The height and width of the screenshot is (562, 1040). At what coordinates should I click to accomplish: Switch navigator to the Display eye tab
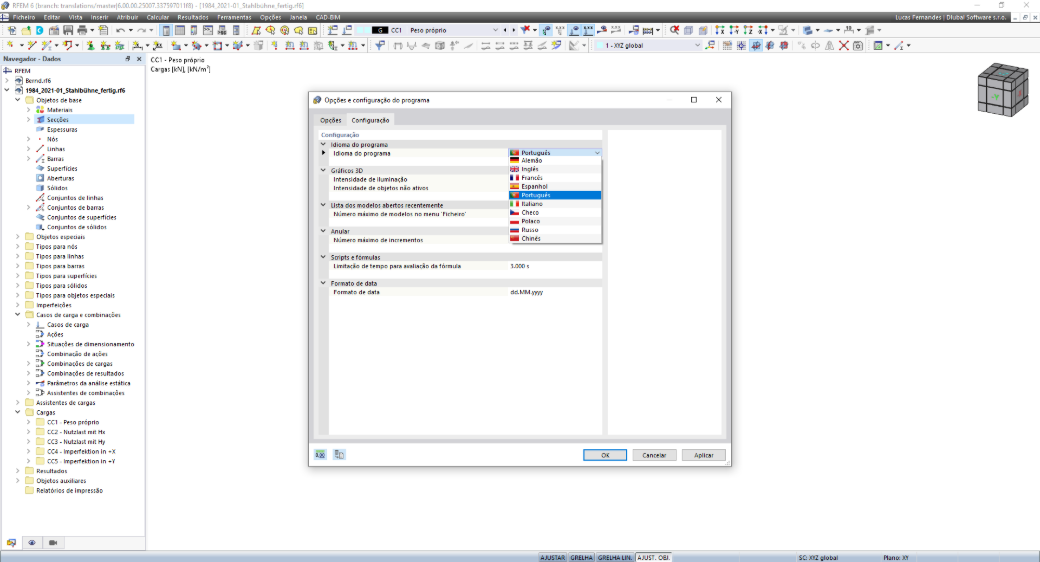pos(32,542)
